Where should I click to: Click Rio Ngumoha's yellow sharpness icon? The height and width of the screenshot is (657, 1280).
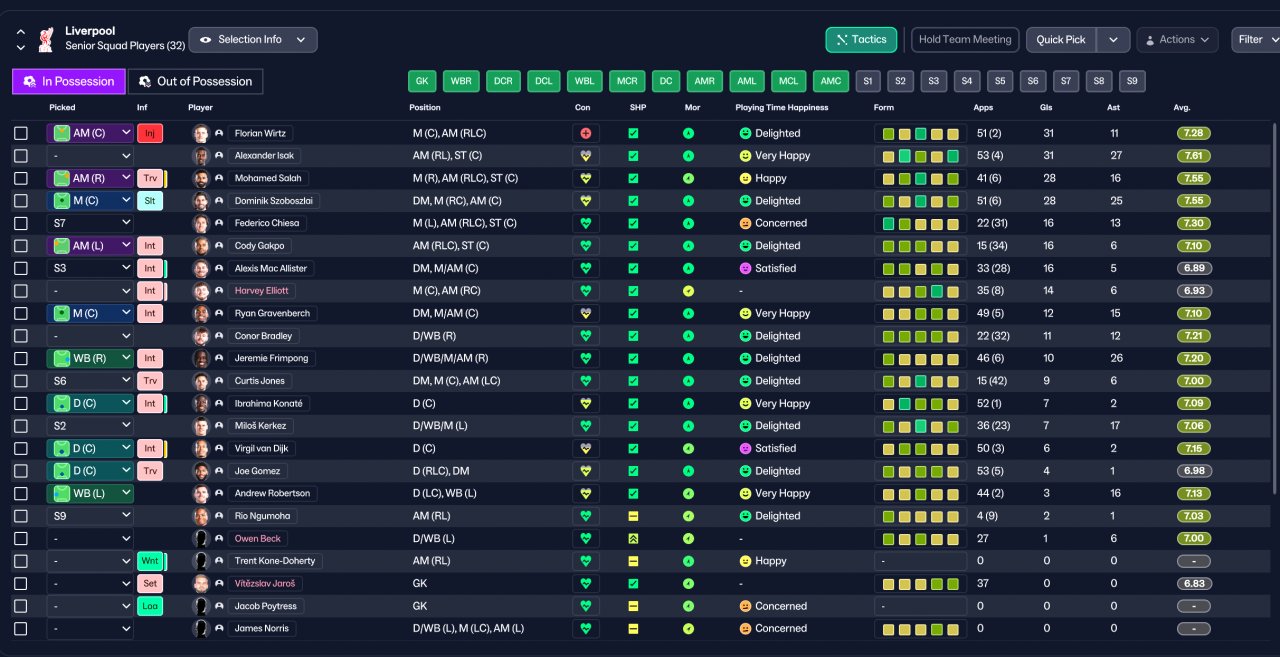click(633, 516)
